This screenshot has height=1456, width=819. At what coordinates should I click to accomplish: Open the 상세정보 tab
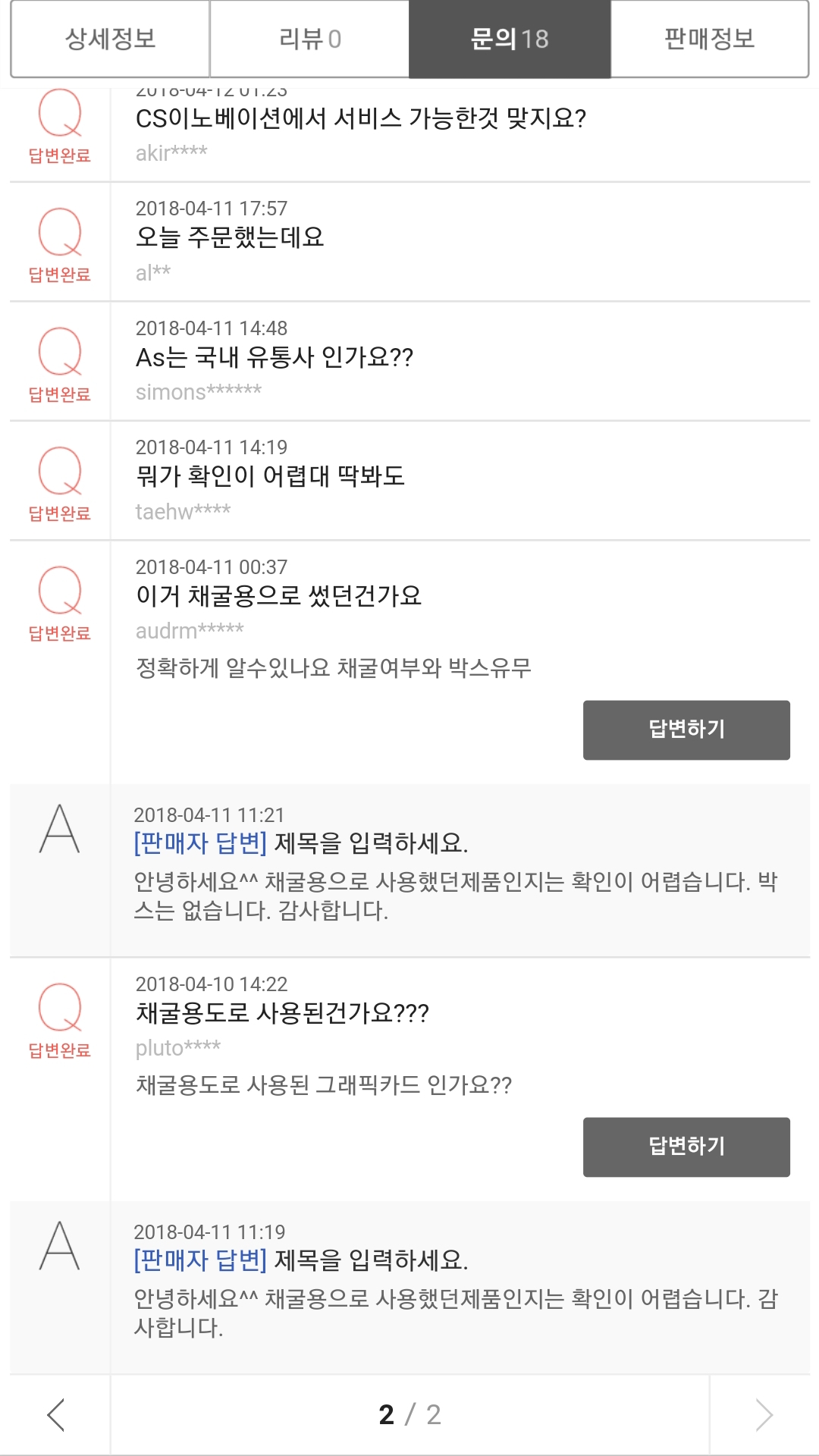(x=111, y=39)
